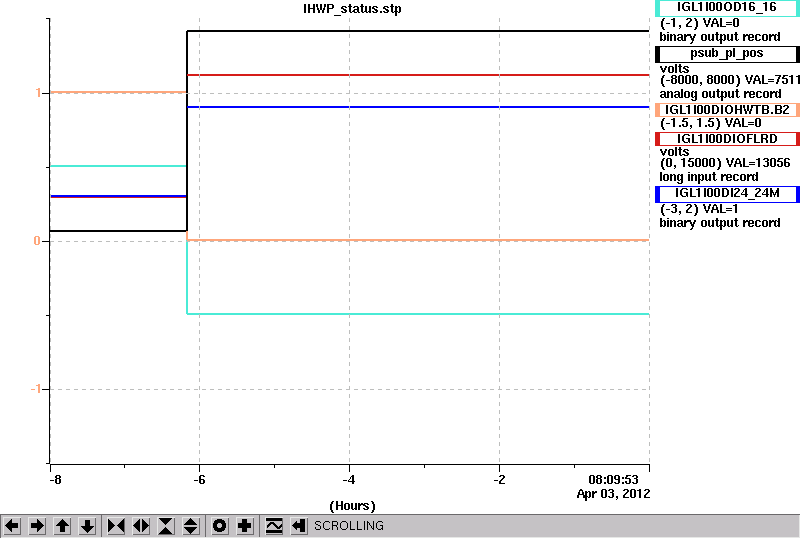
Task: Click the -1 tick label on the vertical axis
Action: [x=35, y=389]
